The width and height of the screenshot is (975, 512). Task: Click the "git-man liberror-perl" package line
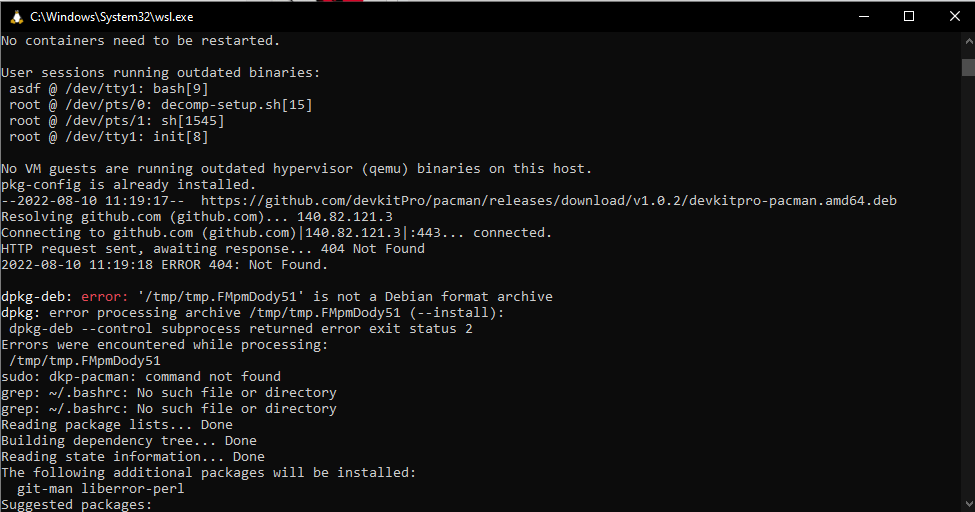pos(100,489)
